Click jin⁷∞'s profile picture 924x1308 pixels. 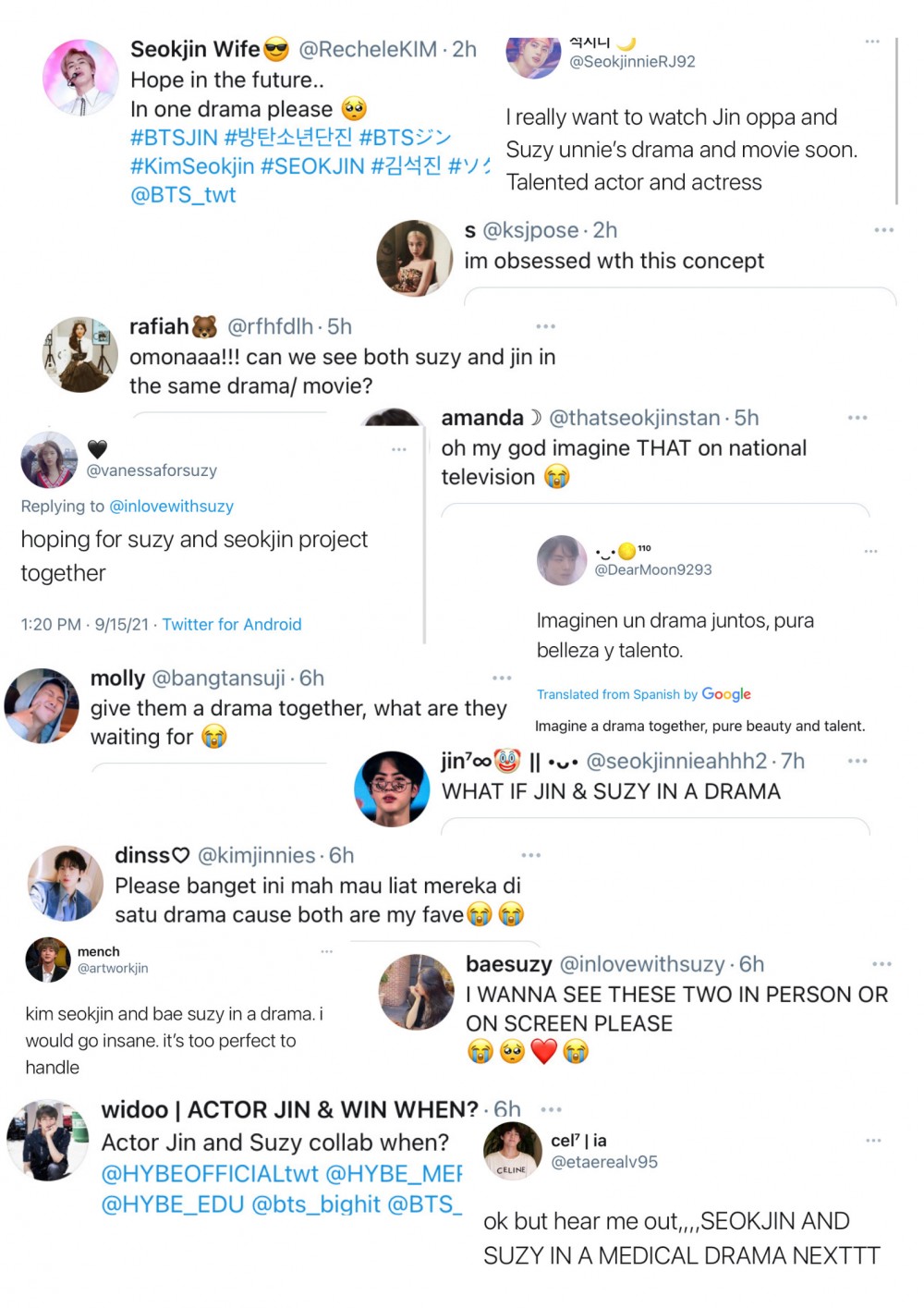[x=392, y=788]
